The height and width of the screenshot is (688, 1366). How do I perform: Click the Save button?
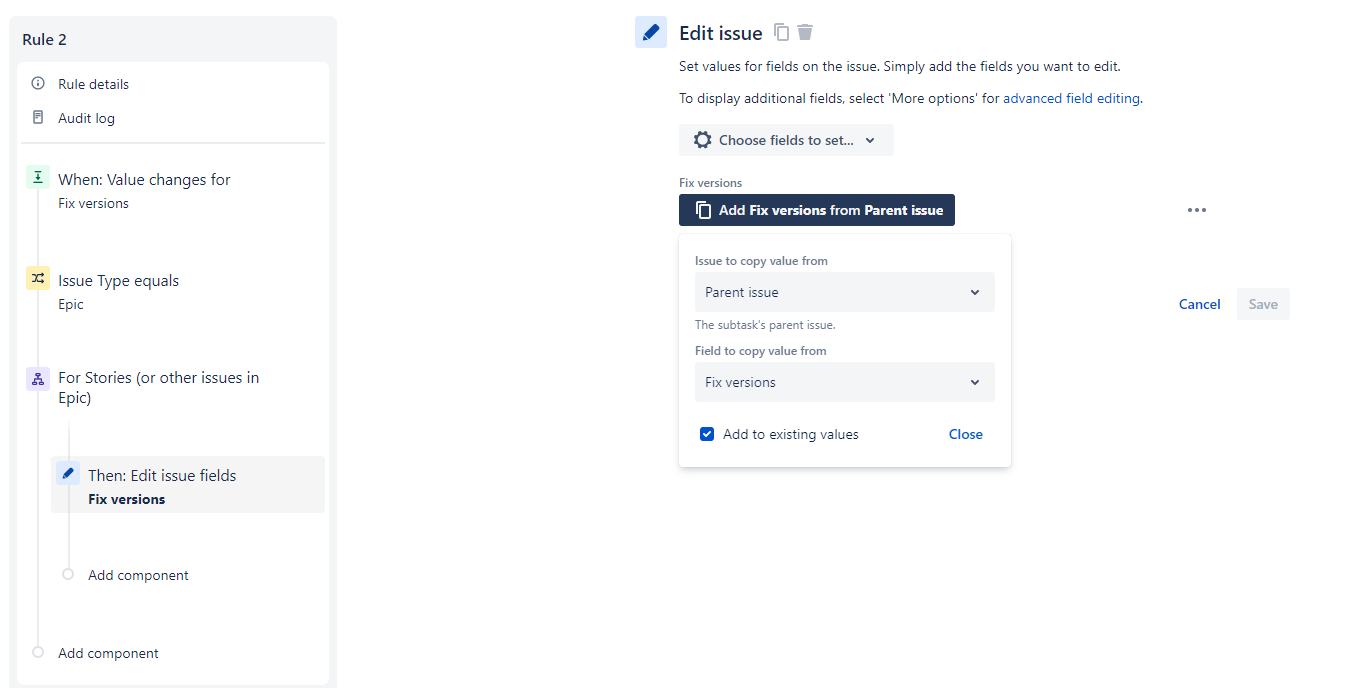(x=1263, y=304)
